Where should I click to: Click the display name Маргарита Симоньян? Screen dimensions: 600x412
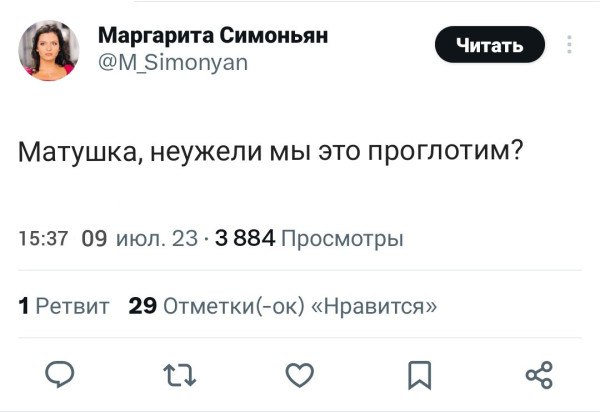(213, 37)
